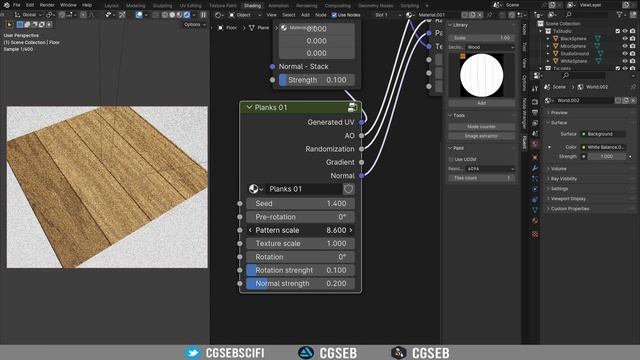The height and width of the screenshot is (360, 640).
Task: Open the Edit menu
Action: (30, 5)
